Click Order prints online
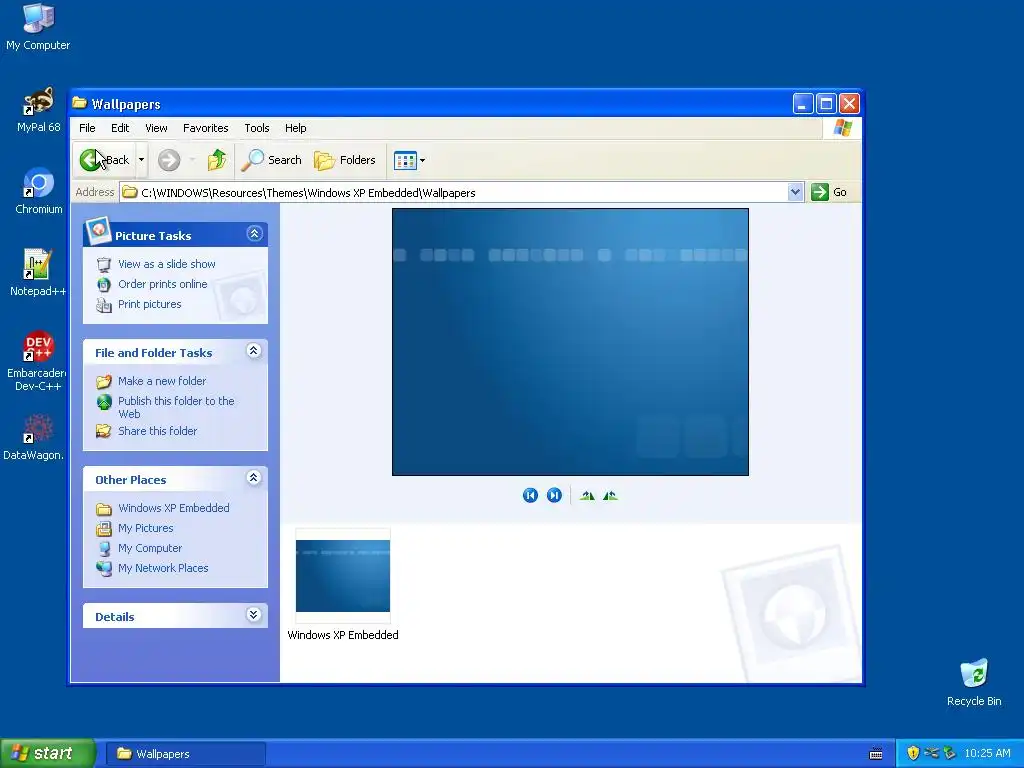This screenshot has width=1024, height=768. 163,284
